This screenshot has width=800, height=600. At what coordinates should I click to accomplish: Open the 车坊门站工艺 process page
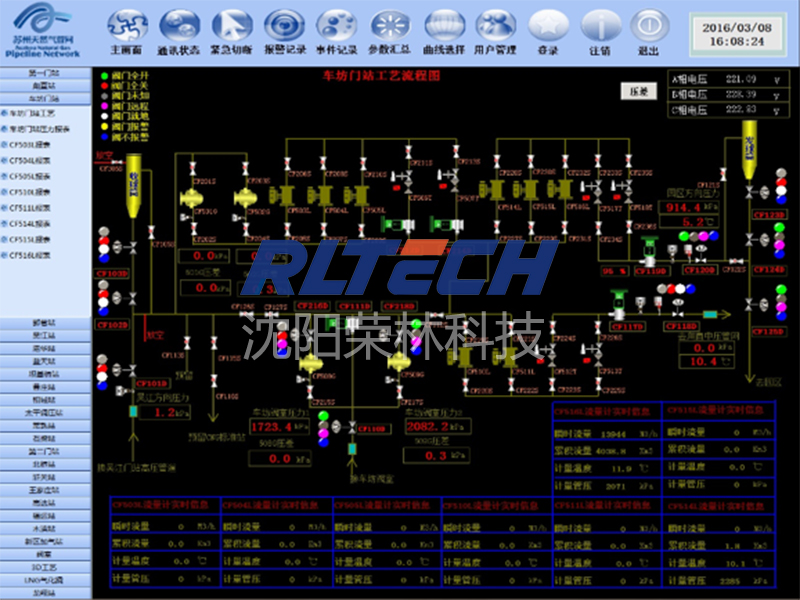(x=32, y=113)
